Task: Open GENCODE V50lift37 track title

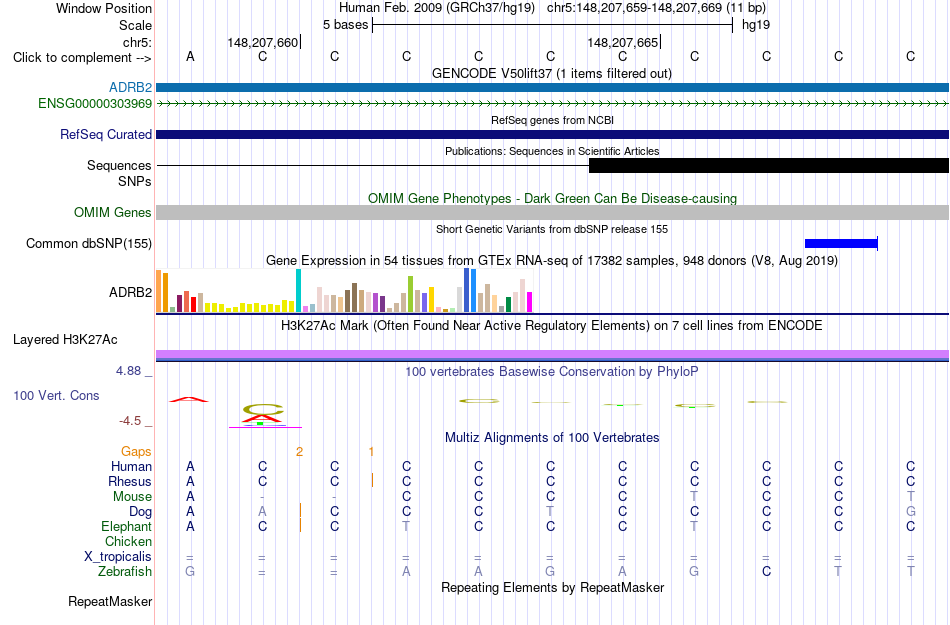Action: 552,74
